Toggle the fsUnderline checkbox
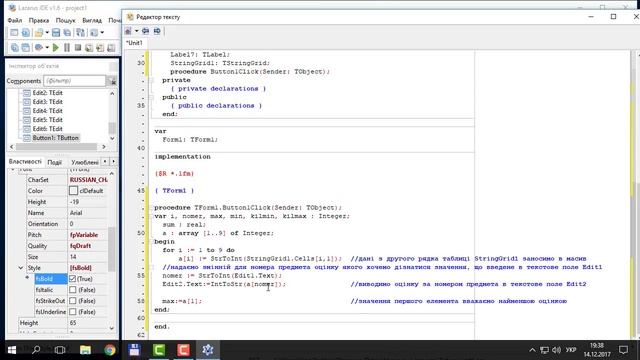Viewport: 640px width, 360px height. click(x=73, y=312)
